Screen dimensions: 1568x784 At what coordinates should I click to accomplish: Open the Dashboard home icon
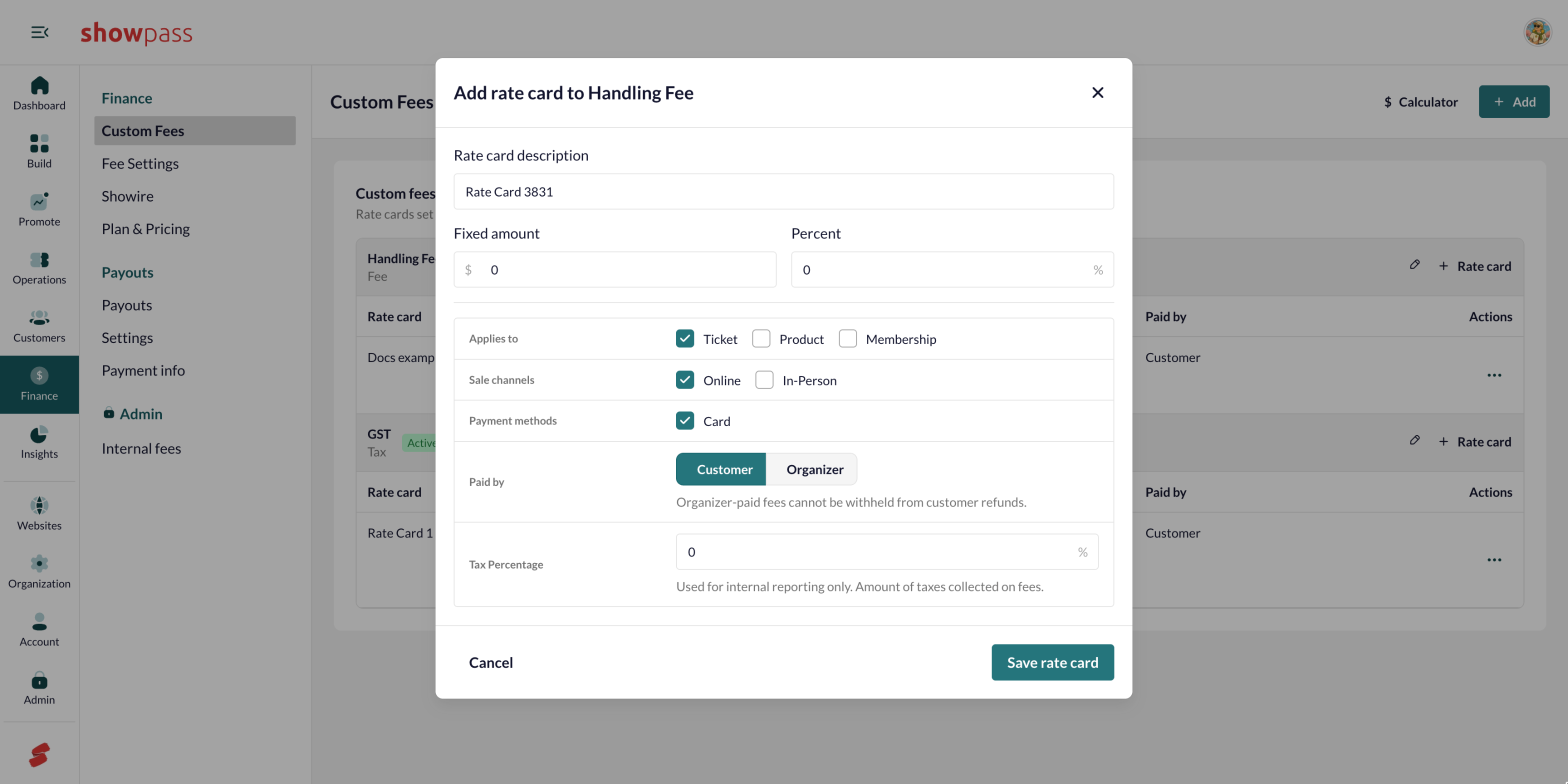tap(39, 85)
